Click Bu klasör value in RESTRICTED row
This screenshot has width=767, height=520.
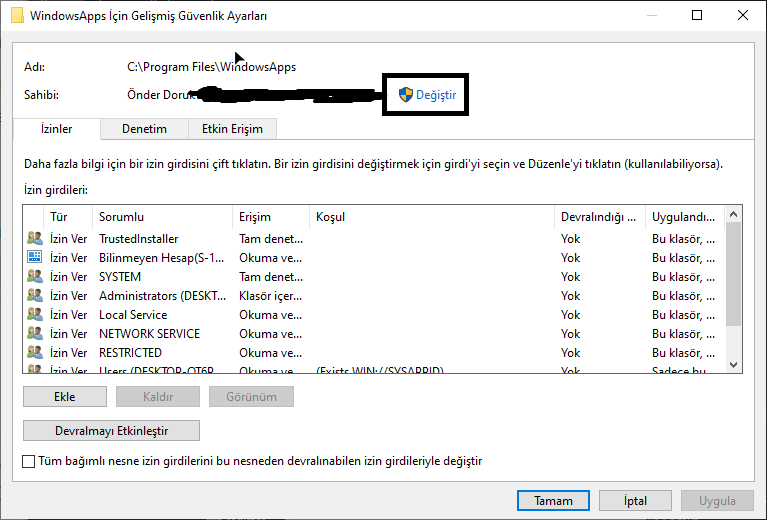(683, 353)
